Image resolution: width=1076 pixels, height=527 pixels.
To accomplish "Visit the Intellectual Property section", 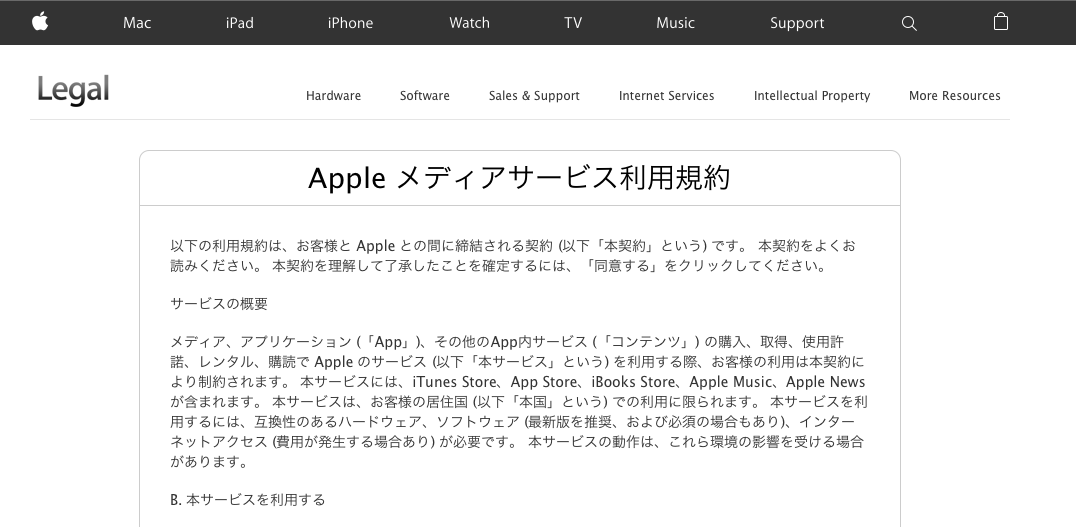I will (812, 96).
